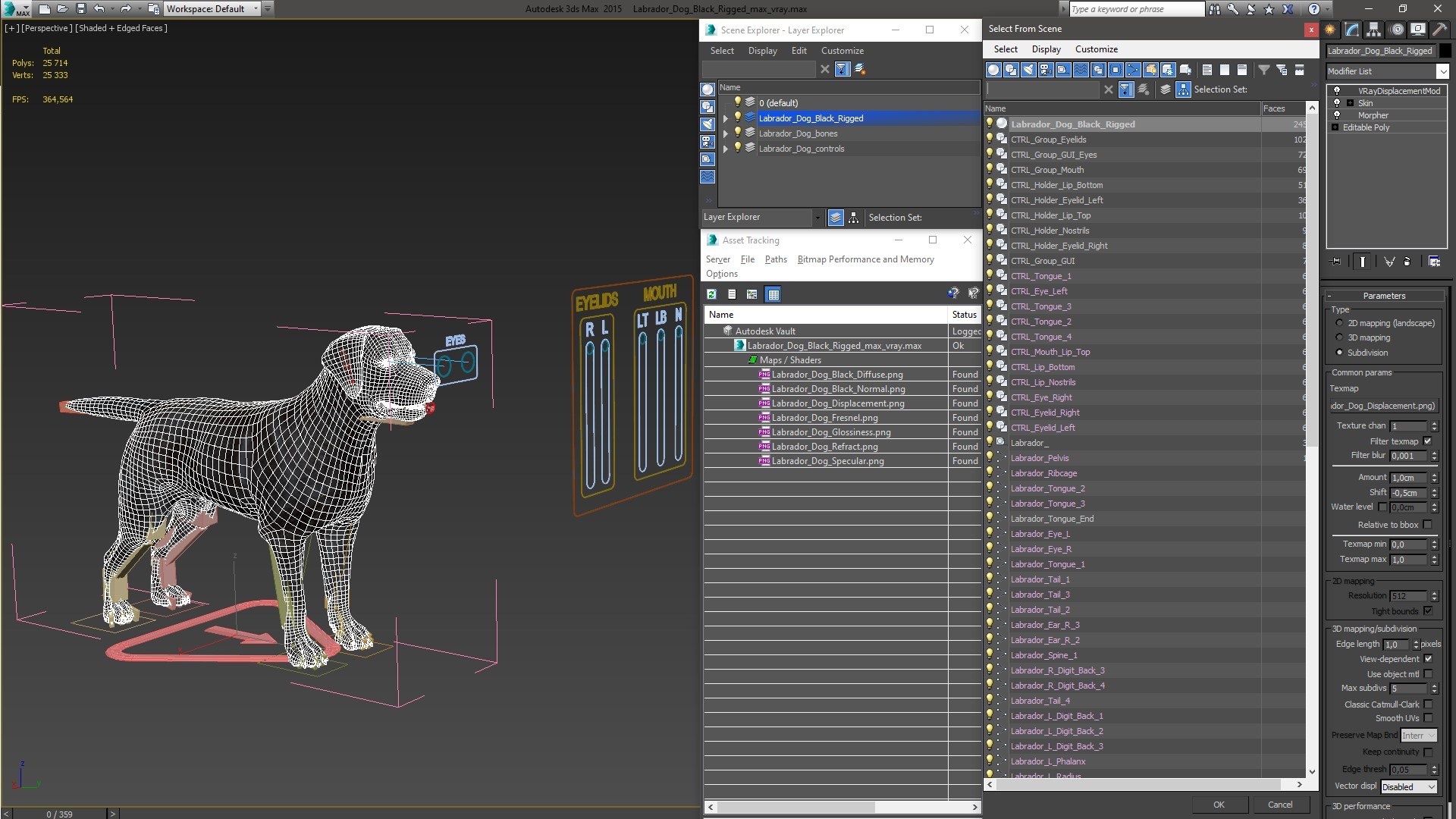Open Bitmap Performance and Memory menu

[865, 259]
